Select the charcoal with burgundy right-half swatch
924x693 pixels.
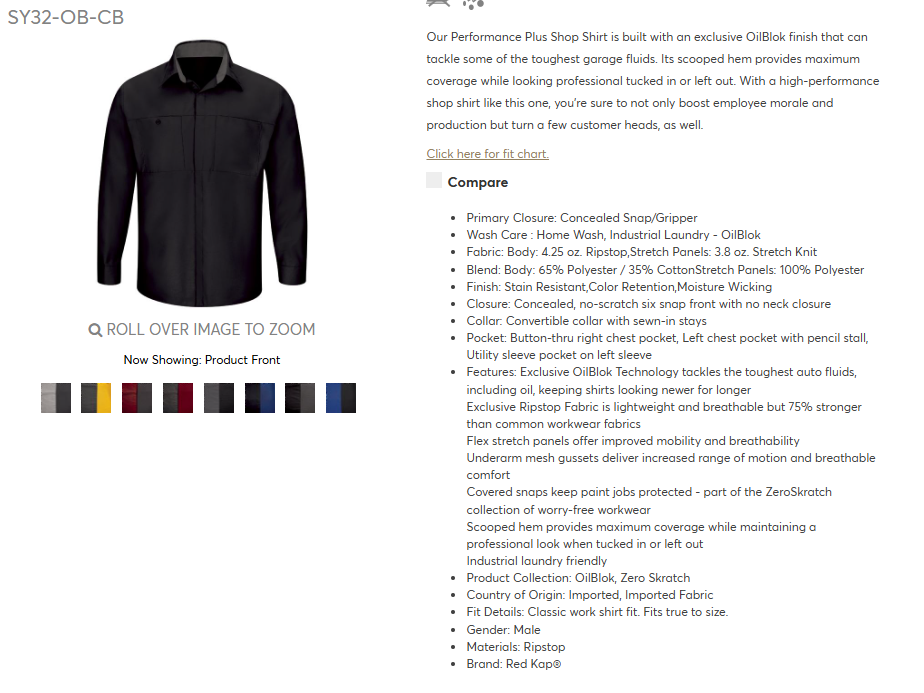[178, 398]
